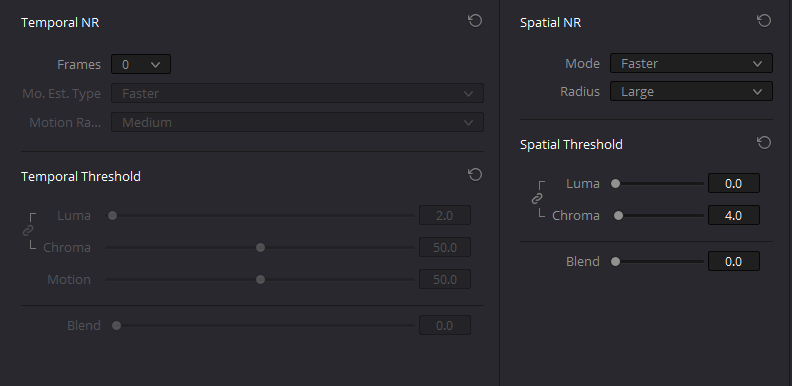792x386 pixels.
Task: Click the Temporal Luma slider handle
Action: pos(113,216)
